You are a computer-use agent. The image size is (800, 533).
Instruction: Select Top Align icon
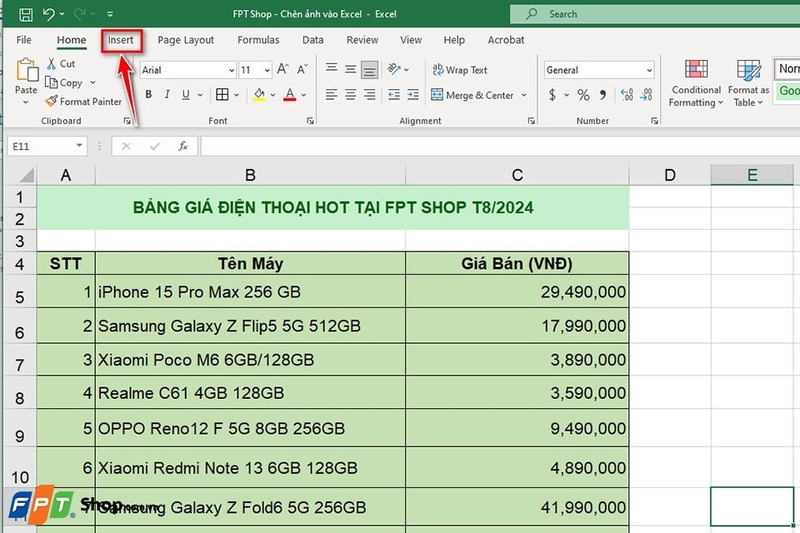coord(332,68)
